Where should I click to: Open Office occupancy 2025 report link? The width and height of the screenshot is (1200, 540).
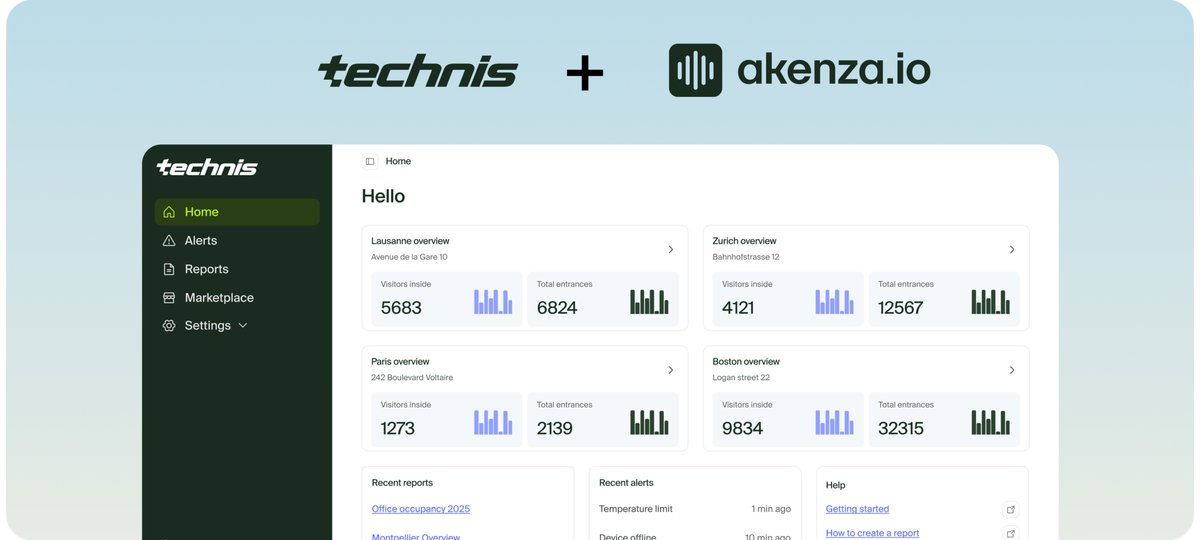(x=421, y=509)
